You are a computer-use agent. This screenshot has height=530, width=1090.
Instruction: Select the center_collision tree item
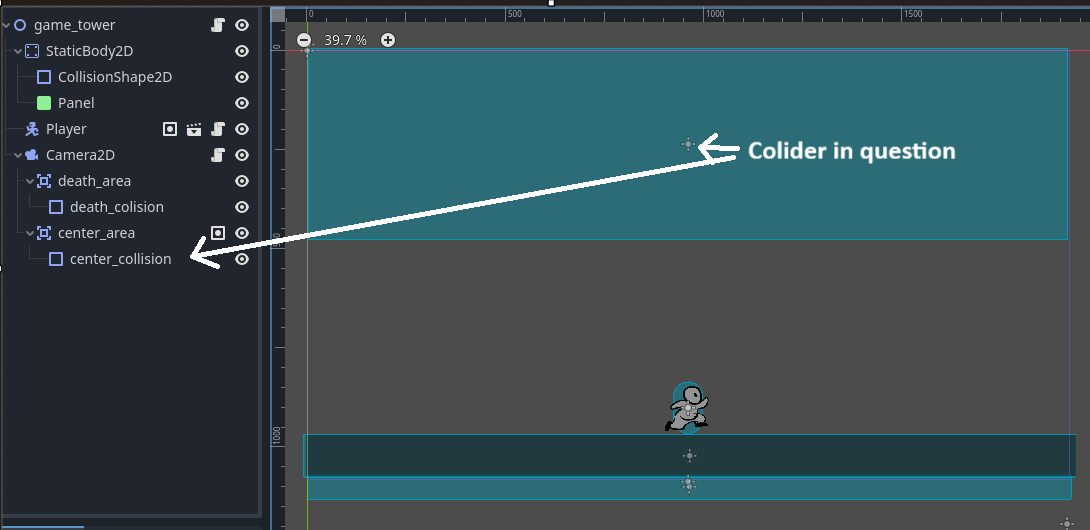tap(120, 259)
